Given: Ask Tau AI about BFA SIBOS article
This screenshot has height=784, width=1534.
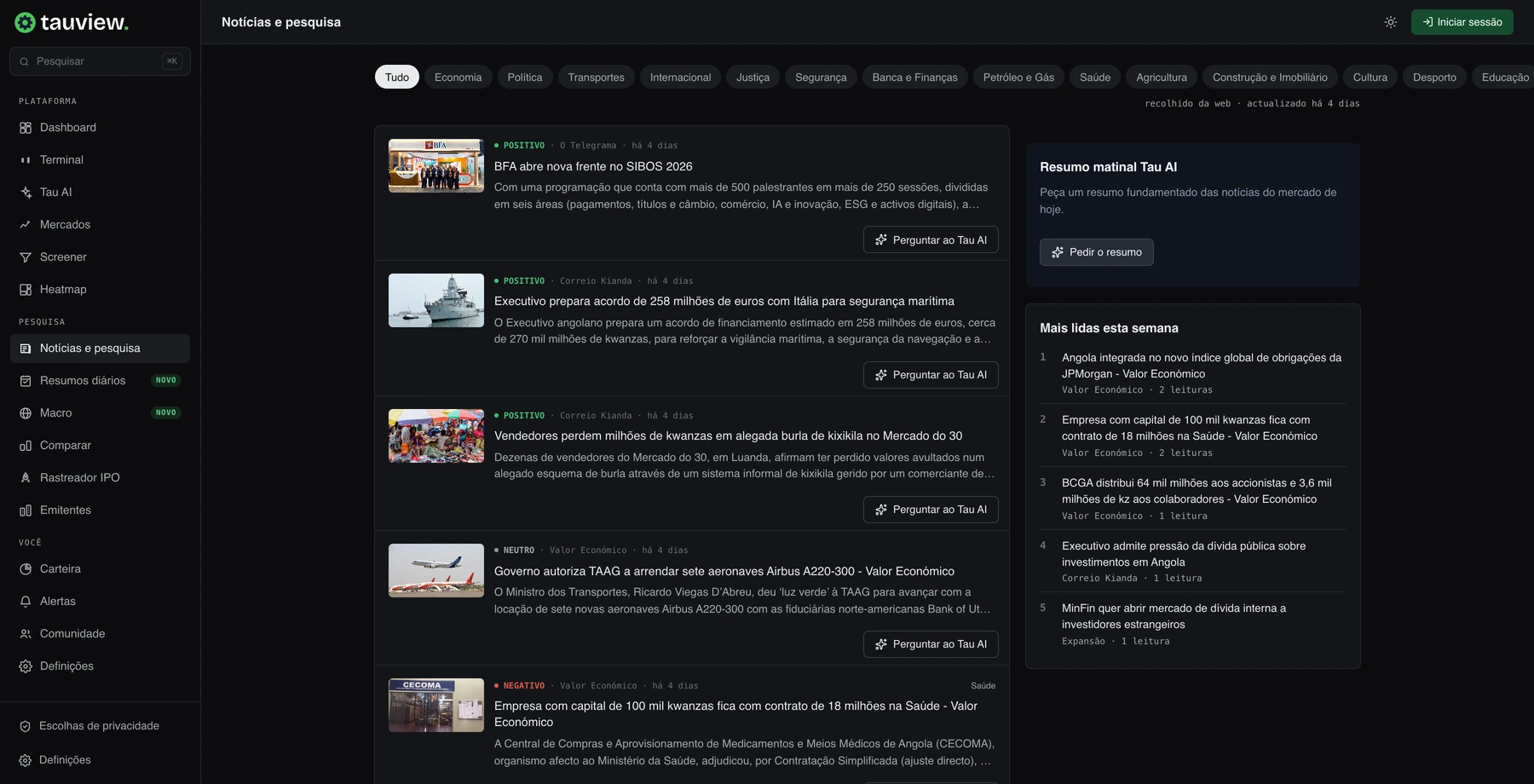Looking at the screenshot, I should (931, 240).
